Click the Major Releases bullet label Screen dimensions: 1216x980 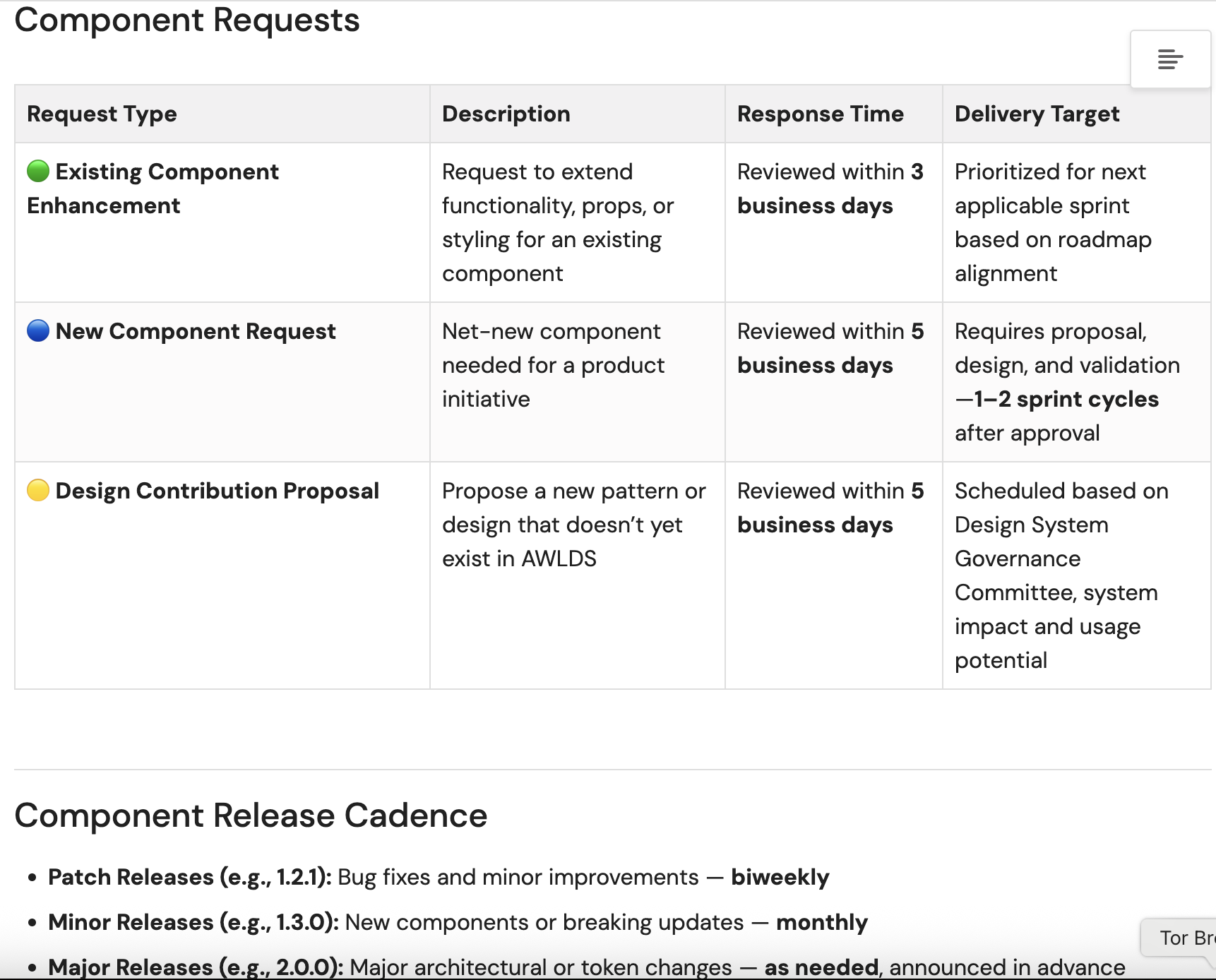click(195, 967)
